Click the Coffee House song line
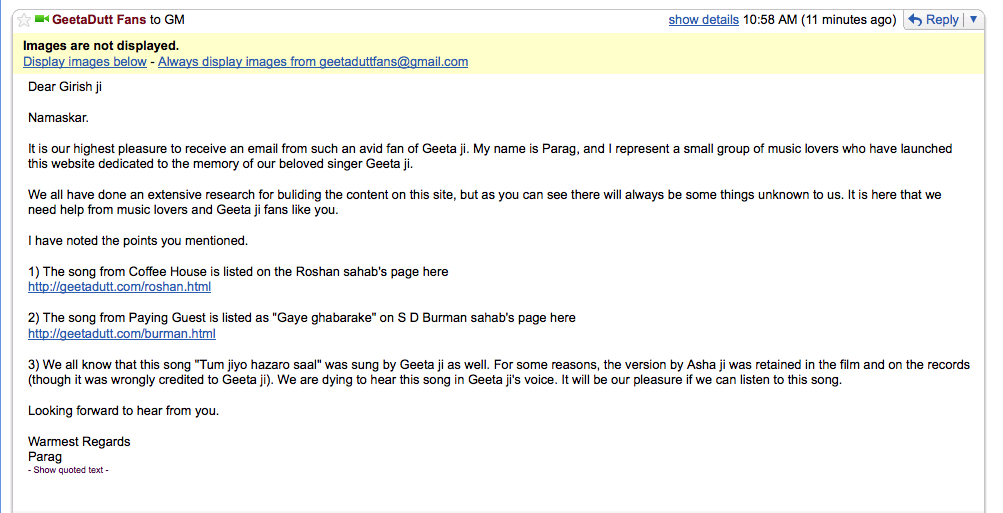The height and width of the screenshot is (513, 1003). [238, 272]
